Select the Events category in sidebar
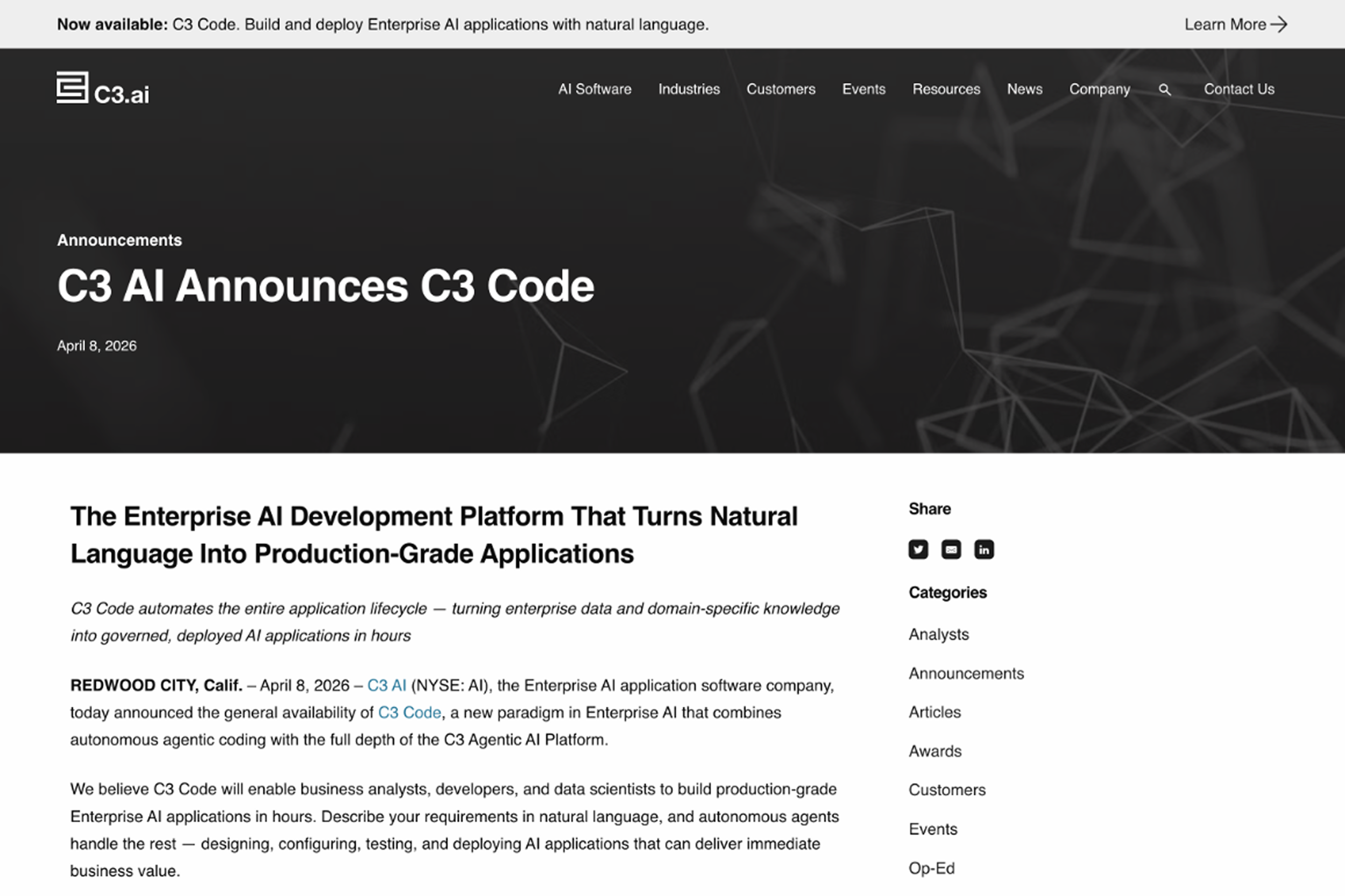Viewport: 1345px width, 896px height. click(x=933, y=829)
